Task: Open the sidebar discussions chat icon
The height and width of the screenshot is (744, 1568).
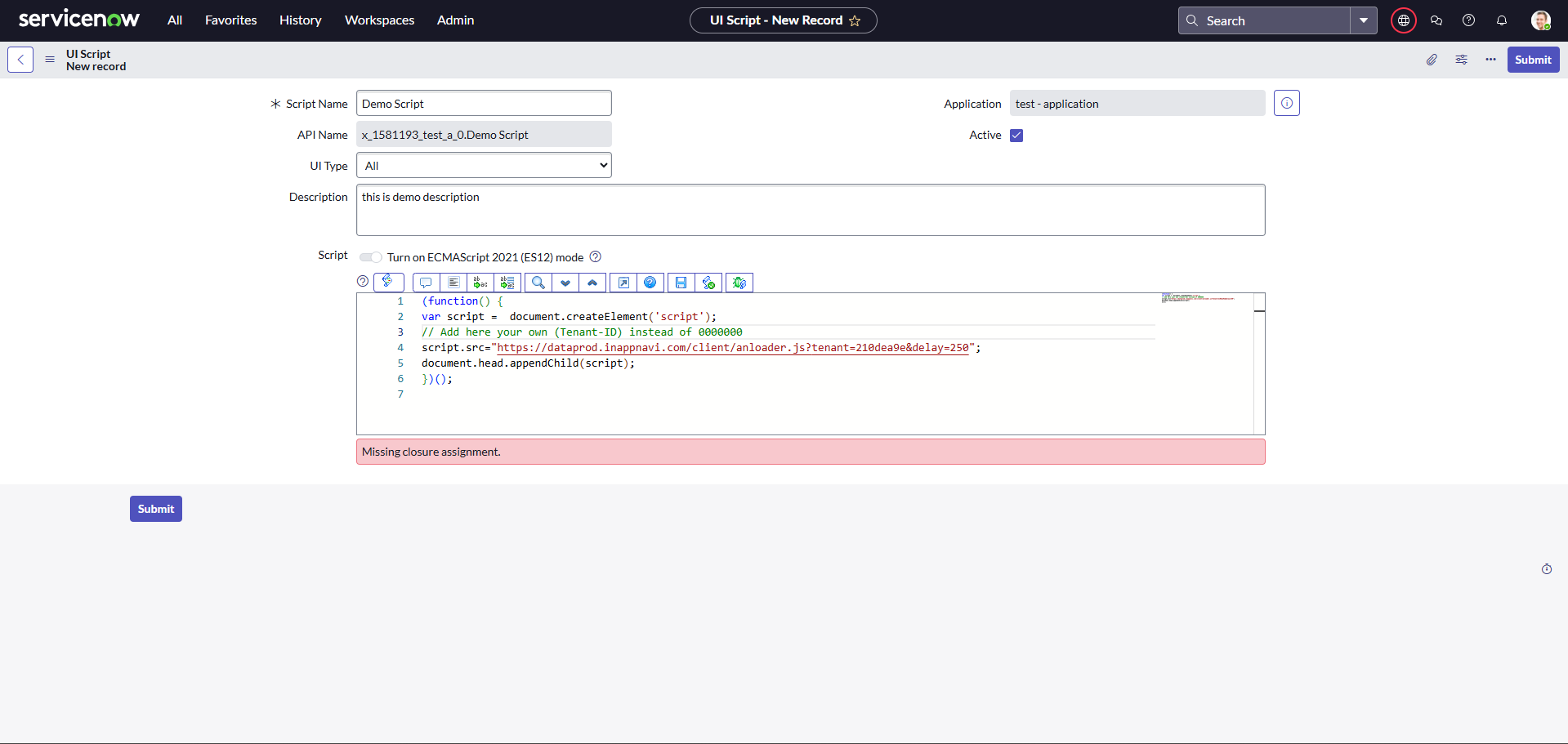Action: pyautogui.click(x=1436, y=20)
